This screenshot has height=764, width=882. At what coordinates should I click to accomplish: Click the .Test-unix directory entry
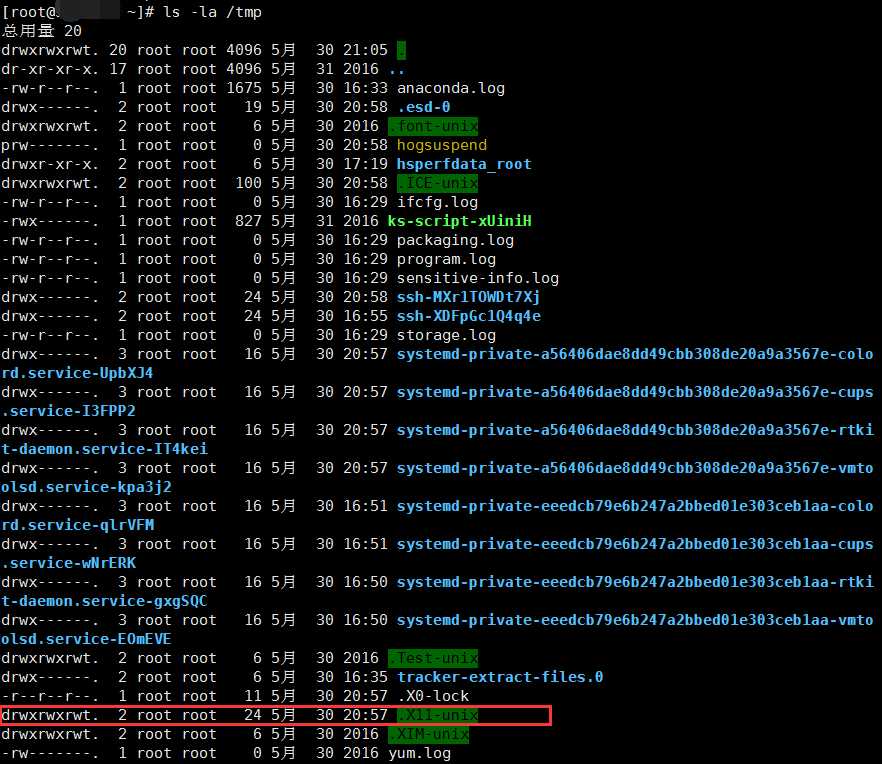[x=433, y=658]
